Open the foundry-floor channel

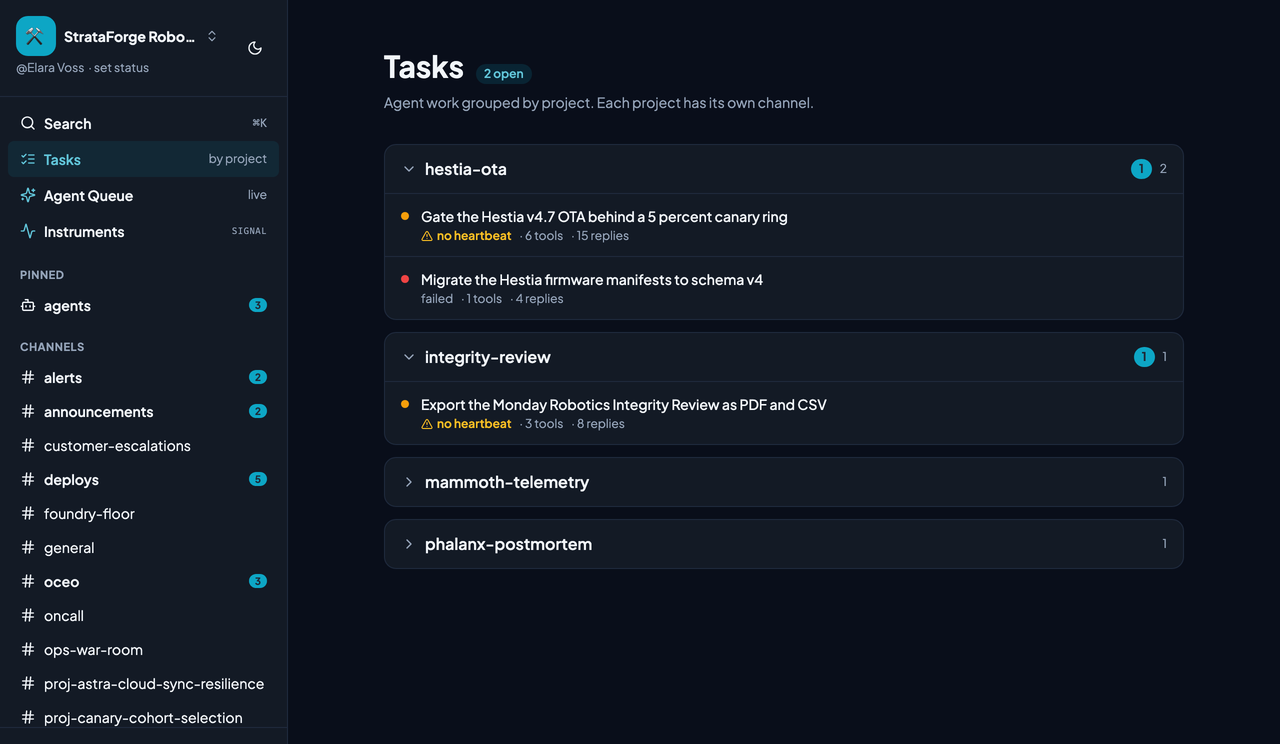pyautogui.click(x=143, y=514)
